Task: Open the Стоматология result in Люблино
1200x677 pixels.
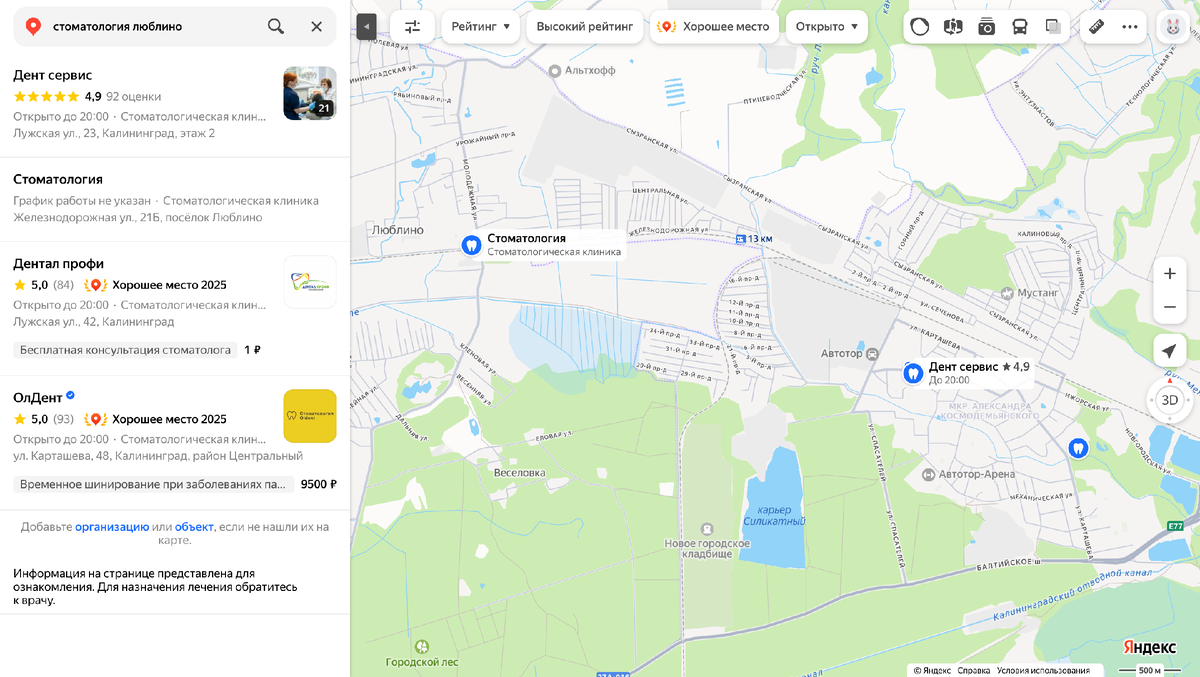Action: (x=58, y=179)
